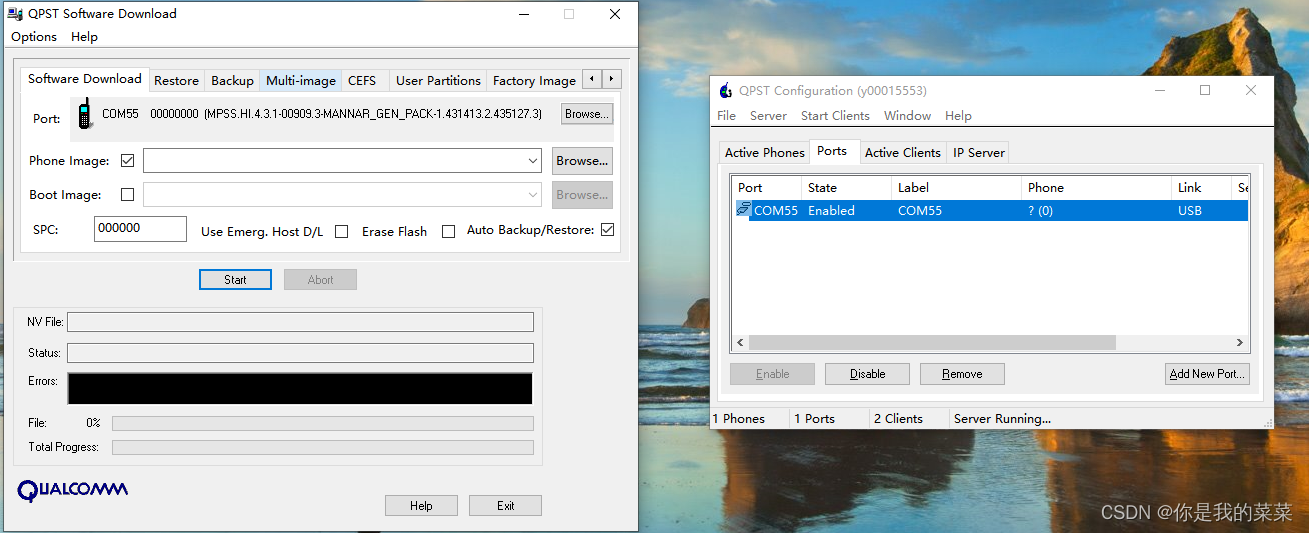Enable the Boot Image checkbox
1309x533 pixels.
pos(127,194)
